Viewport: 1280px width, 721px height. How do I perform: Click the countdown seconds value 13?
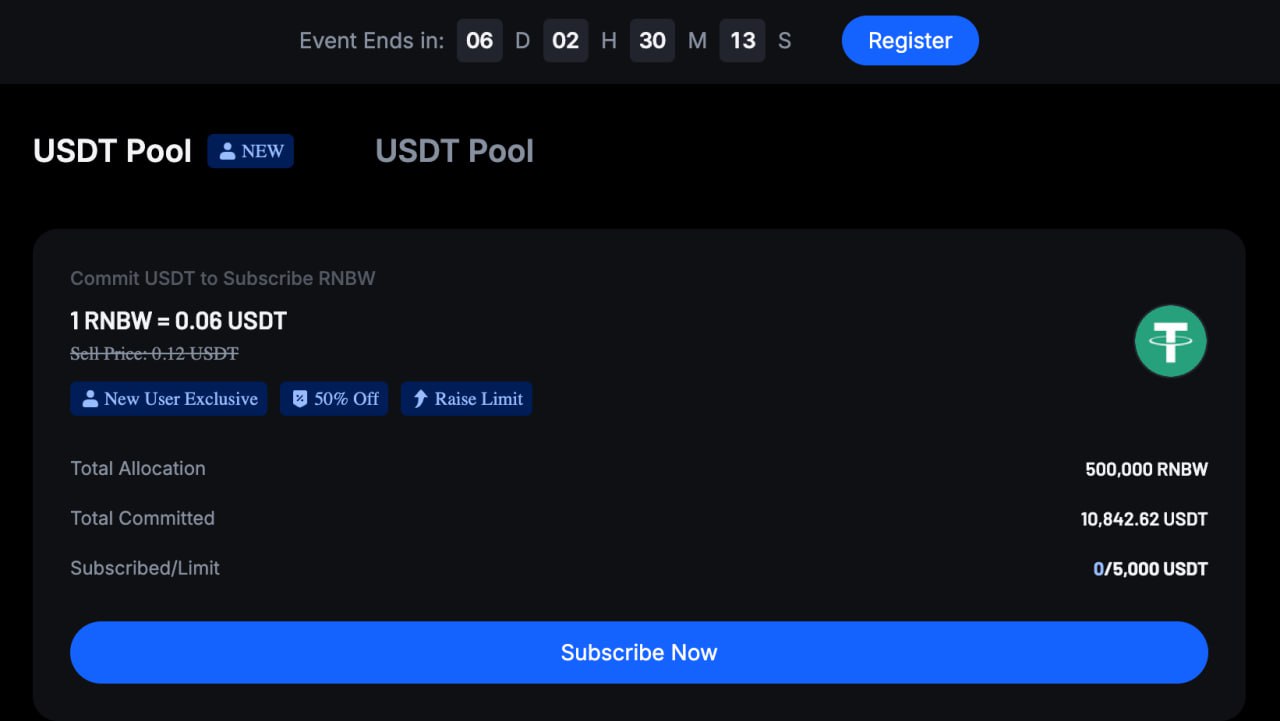743,41
